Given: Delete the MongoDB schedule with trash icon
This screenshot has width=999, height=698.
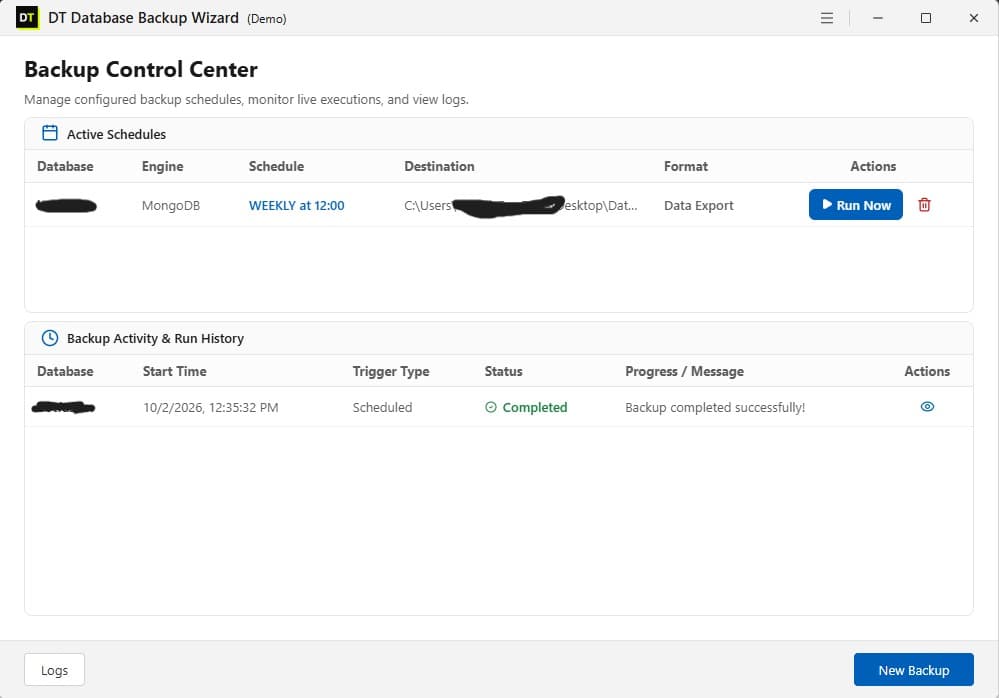Looking at the screenshot, I should tap(924, 204).
